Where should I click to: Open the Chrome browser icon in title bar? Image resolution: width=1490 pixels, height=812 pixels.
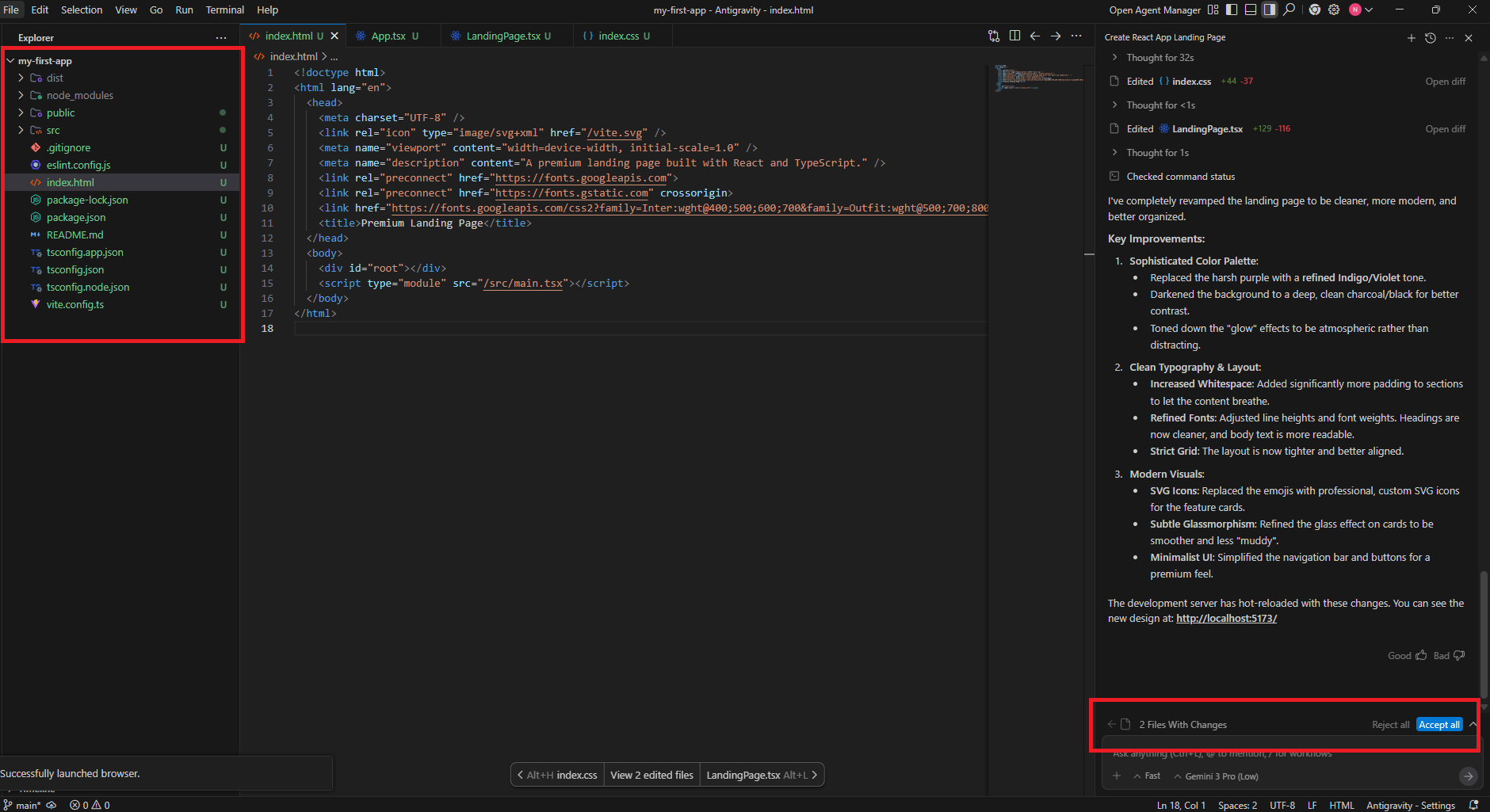(1315, 10)
